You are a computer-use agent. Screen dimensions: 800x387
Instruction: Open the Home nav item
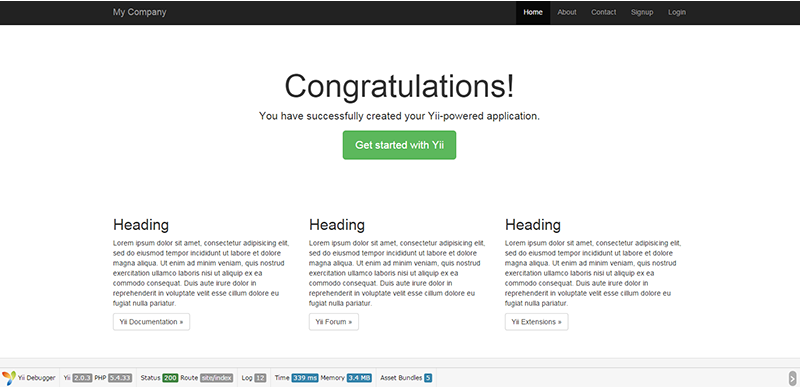[x=533, y=12]
